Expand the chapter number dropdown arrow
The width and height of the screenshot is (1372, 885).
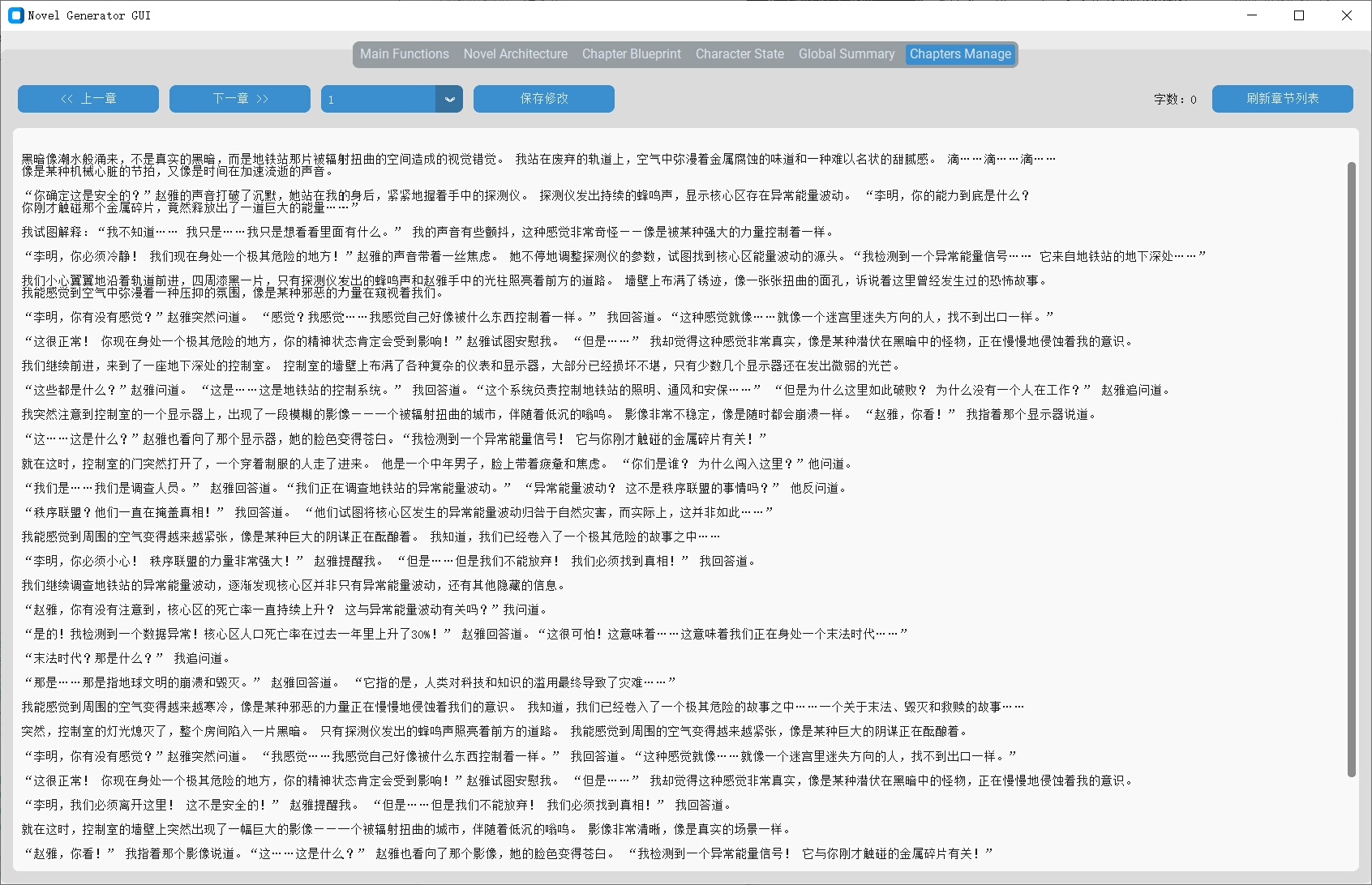tap(449, 99)
